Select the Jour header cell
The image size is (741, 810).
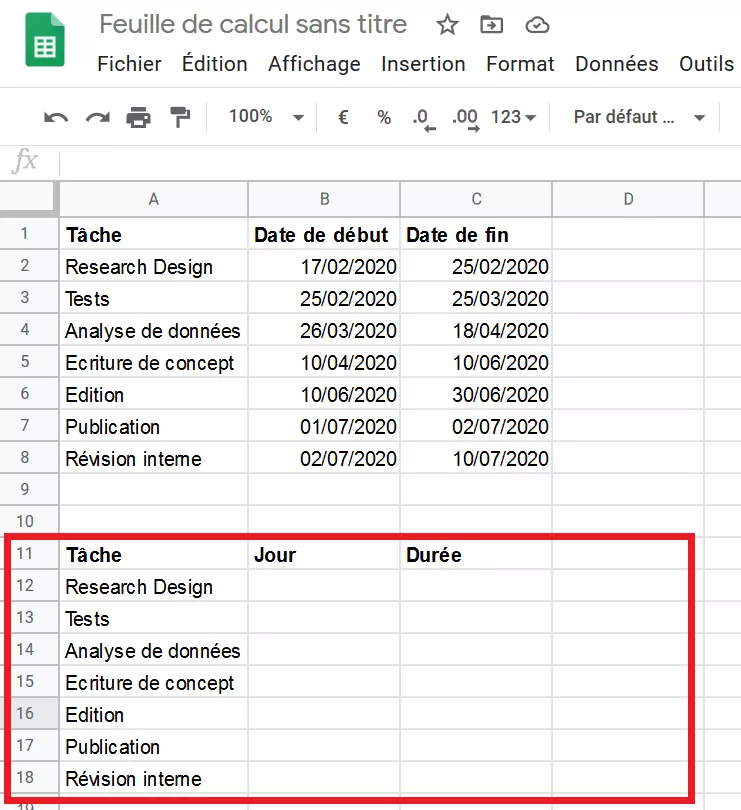pyautogui.click(x=324, y=554)
